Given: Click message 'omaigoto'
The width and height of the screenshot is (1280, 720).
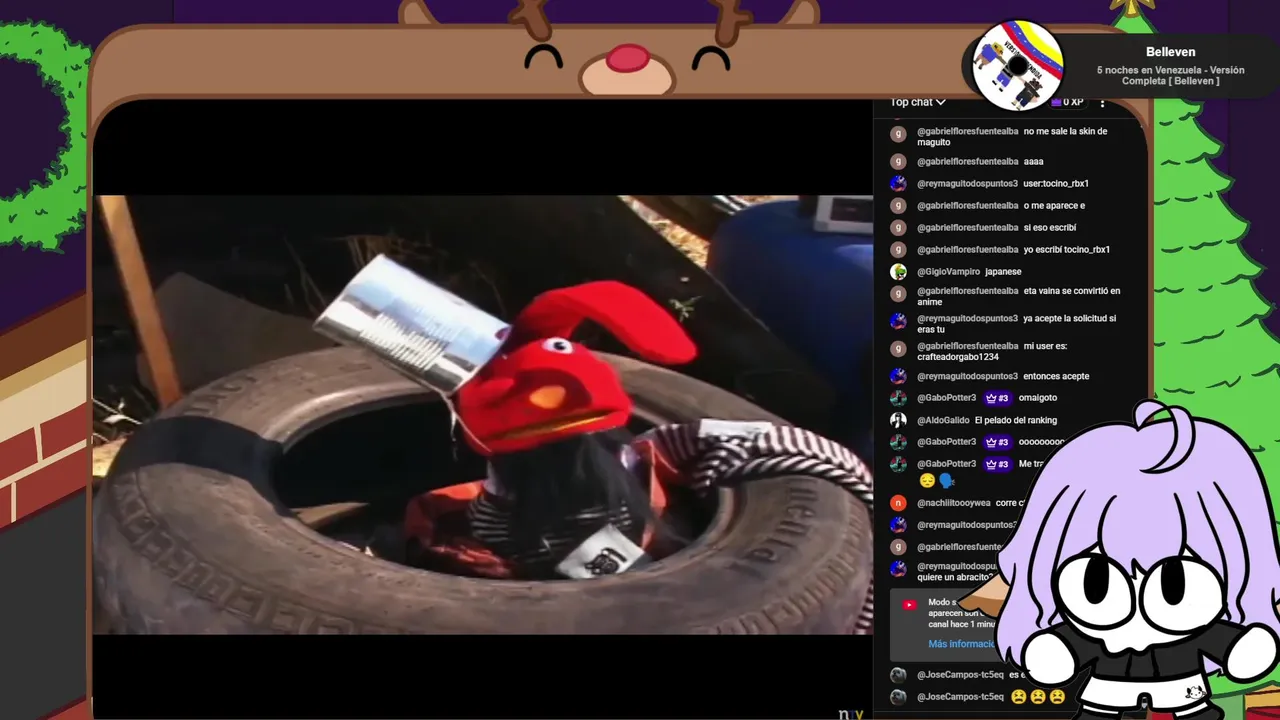Looking at the screenshot, I should [1038, 398].
